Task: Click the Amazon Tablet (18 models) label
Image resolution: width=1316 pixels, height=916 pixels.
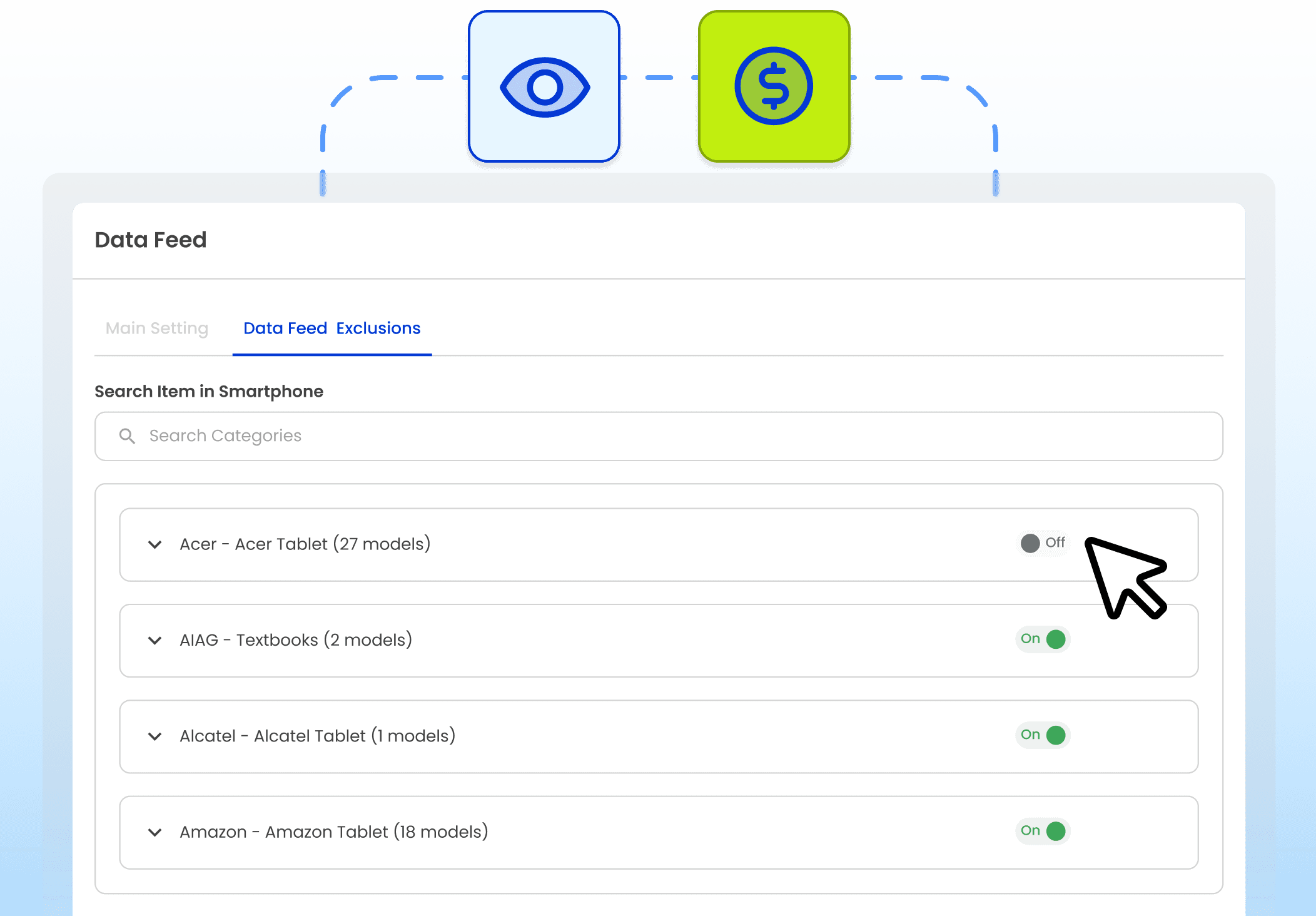Action: pos(333,832)
